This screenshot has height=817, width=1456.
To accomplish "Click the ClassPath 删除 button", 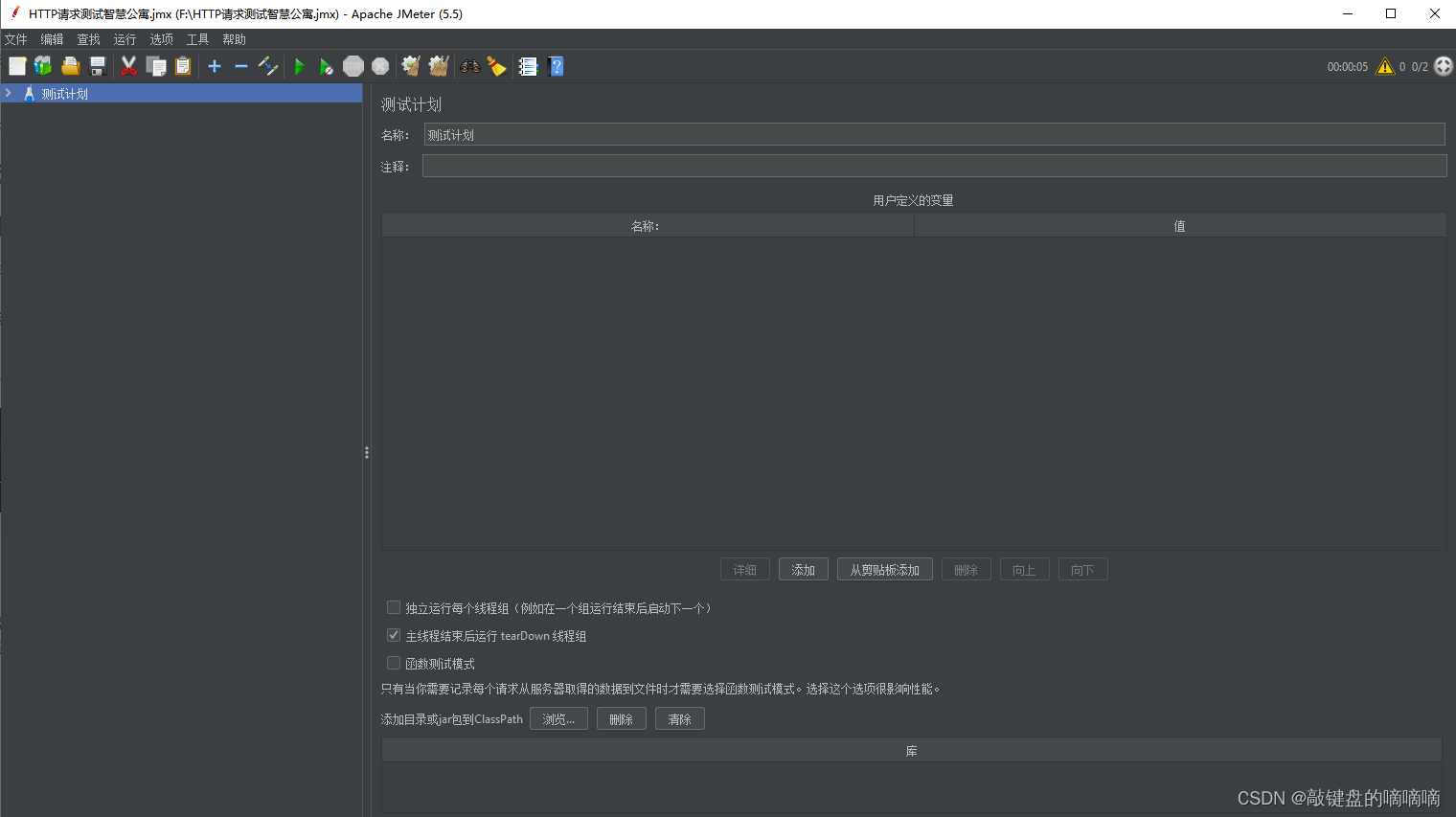I will pyautogui.click(x=622, y=719).
